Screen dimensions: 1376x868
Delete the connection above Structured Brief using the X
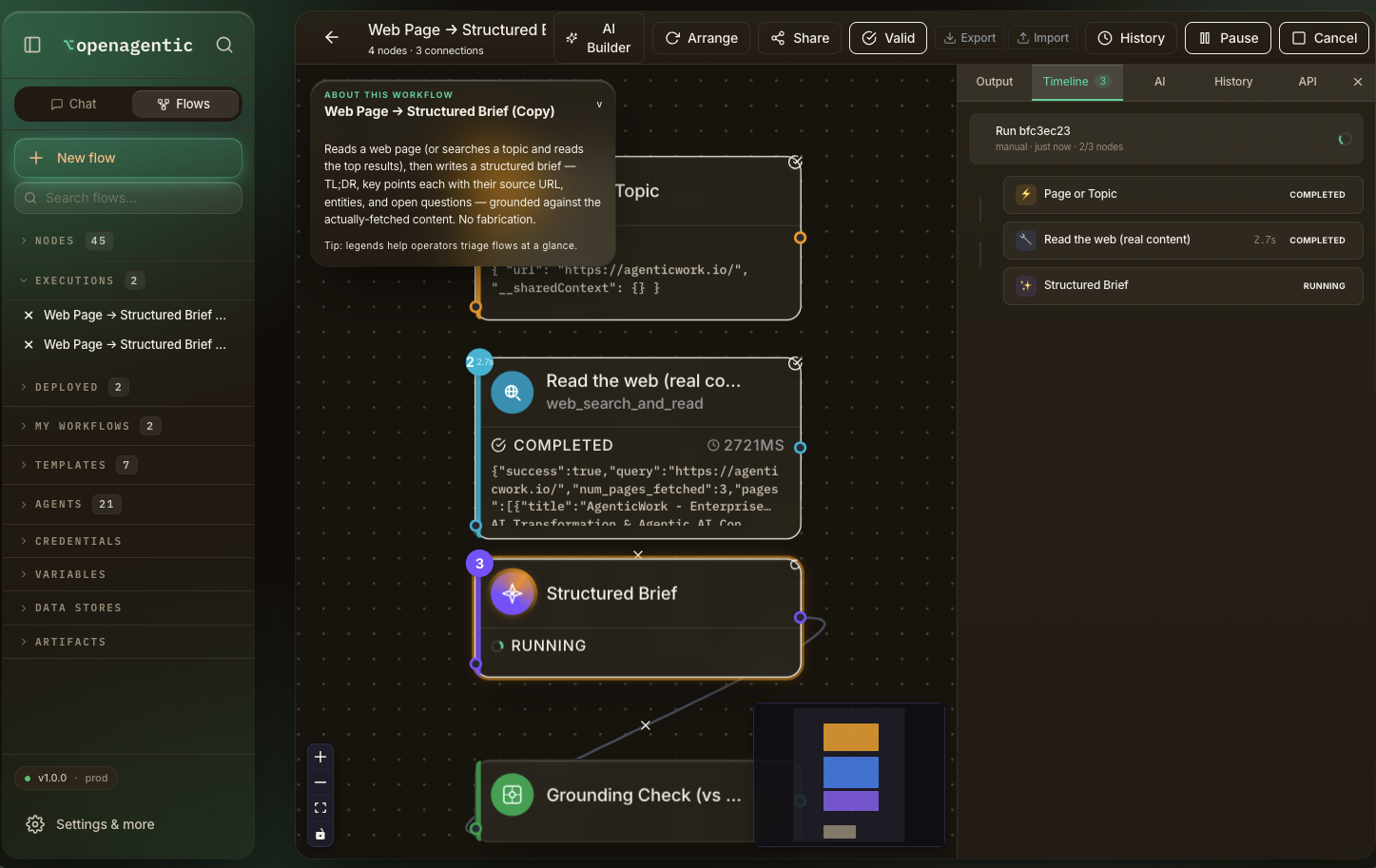638,553
